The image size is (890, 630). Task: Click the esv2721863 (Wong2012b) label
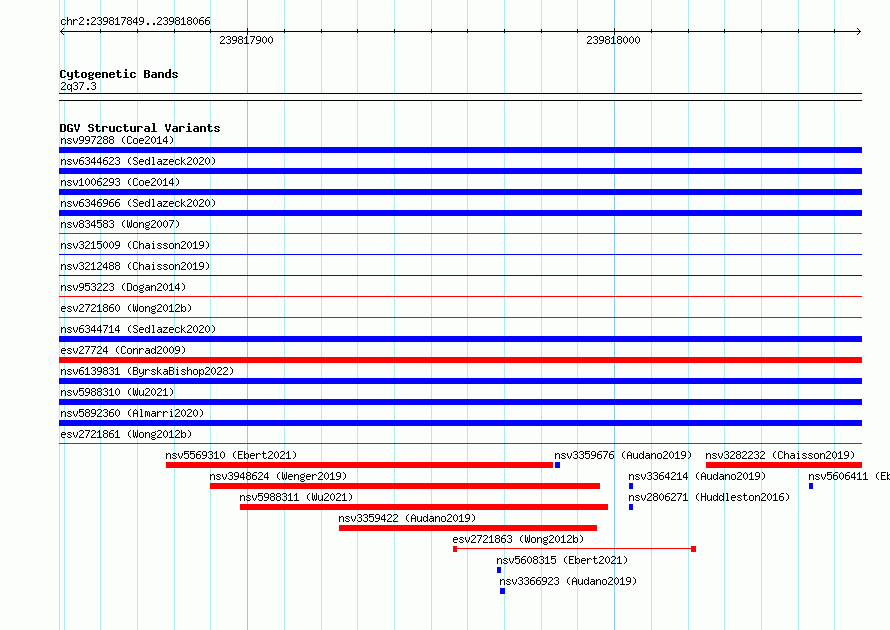518,539
